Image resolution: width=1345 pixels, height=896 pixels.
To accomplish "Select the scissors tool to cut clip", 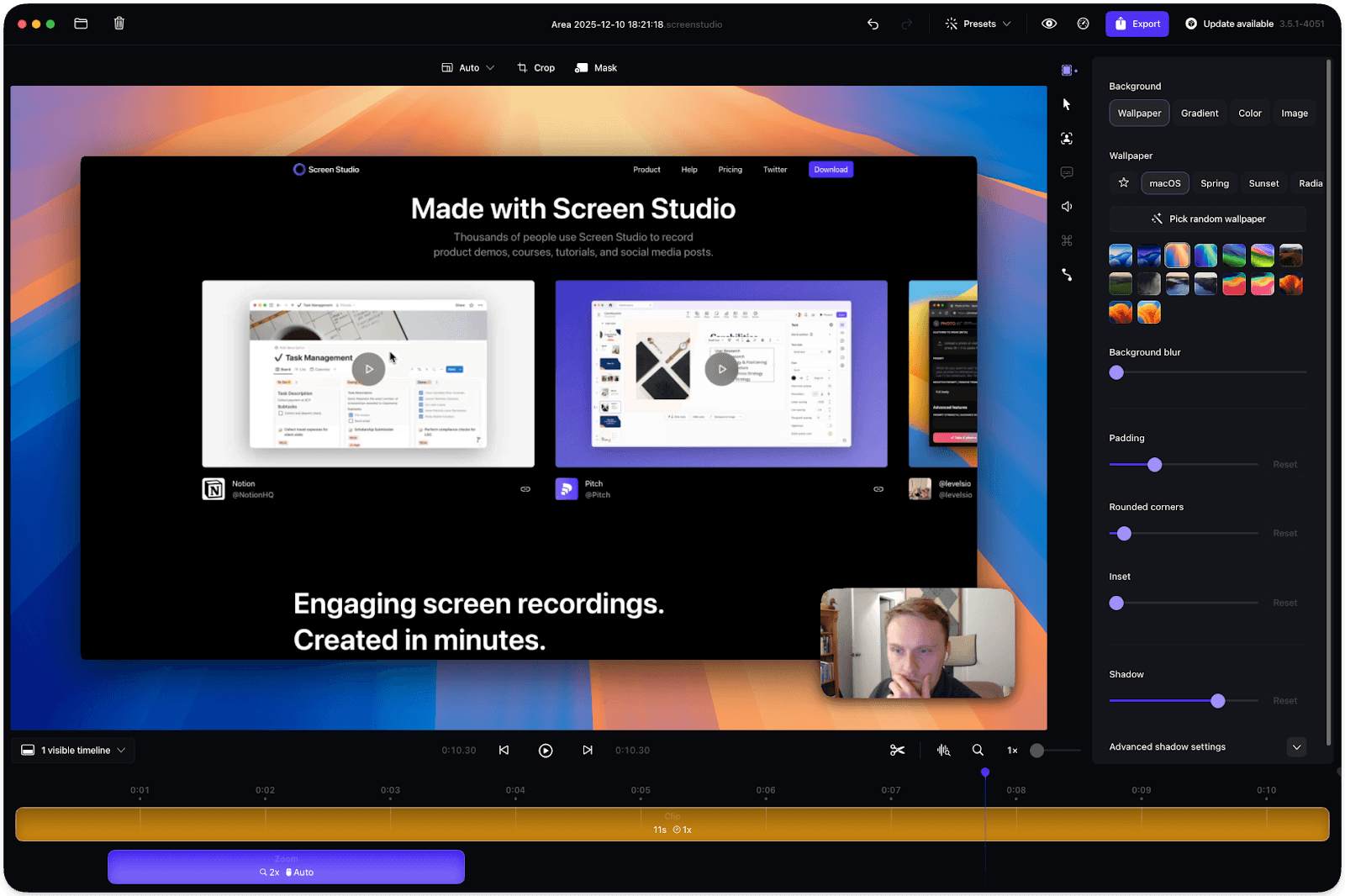I will click(896, 750).
